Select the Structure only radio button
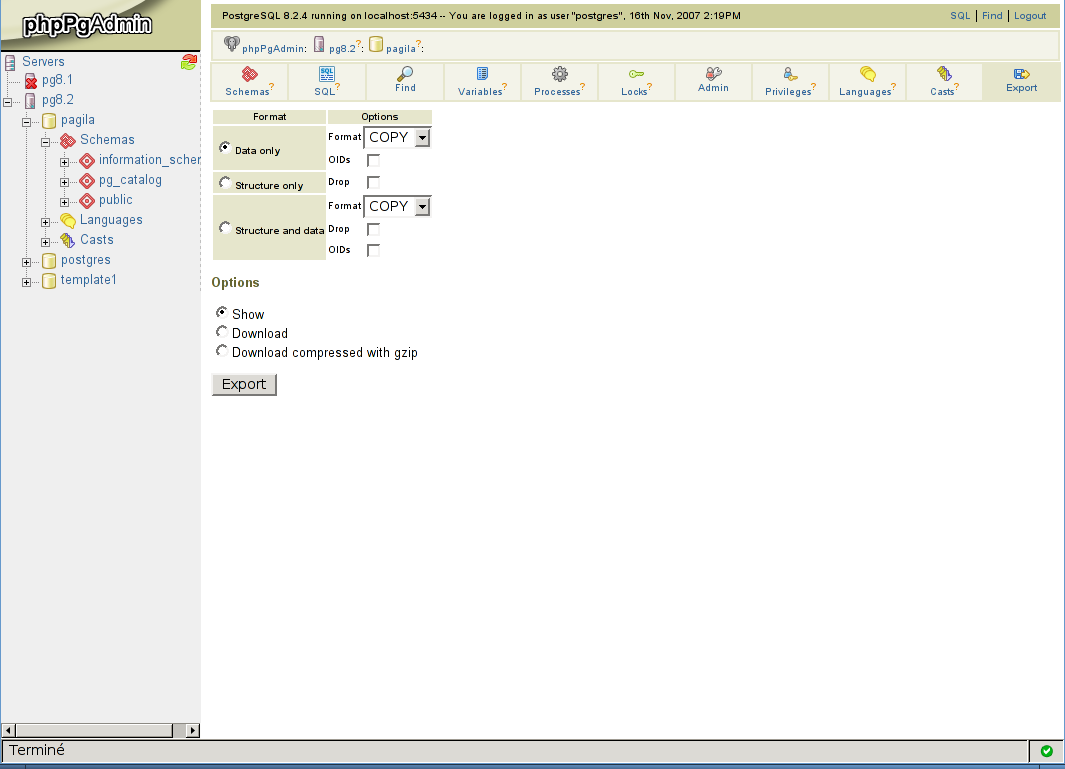Screen dimensions: 1065x769 [x=223, y=182]
